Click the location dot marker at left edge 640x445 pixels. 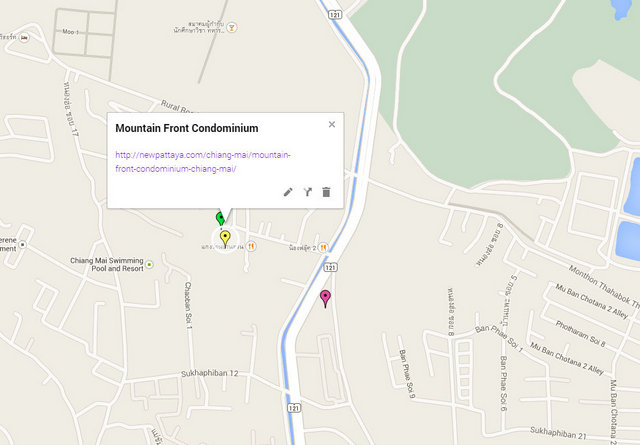(23, 244)
